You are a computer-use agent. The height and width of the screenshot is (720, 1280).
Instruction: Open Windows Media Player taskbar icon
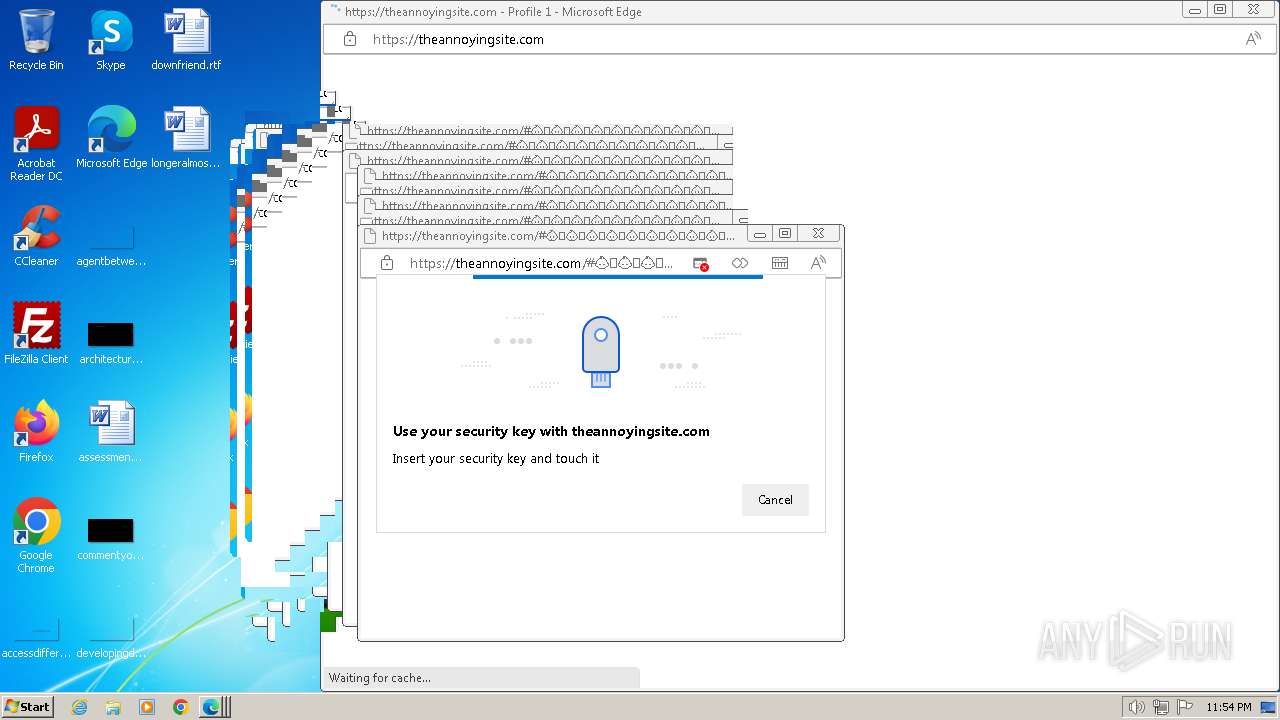click(147, 707)
